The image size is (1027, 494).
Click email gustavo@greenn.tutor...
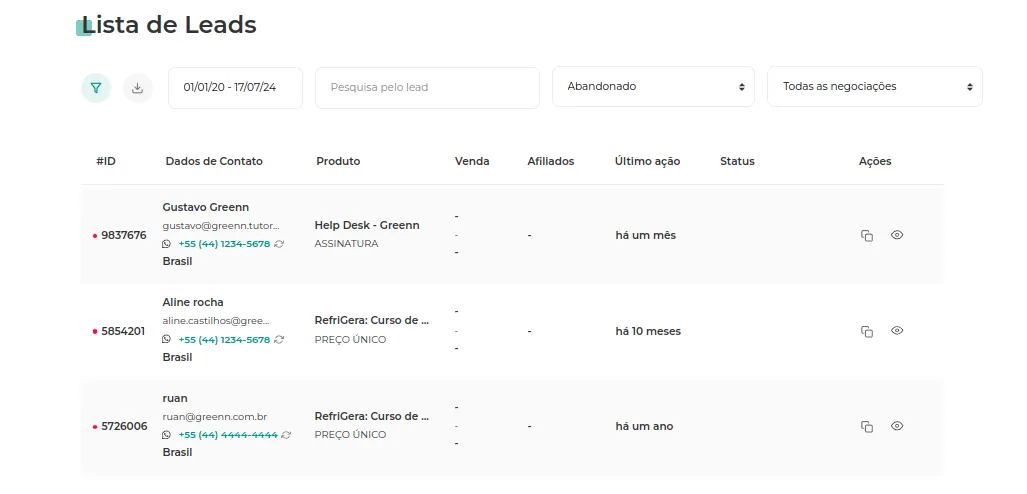click(x=221, y=225)
